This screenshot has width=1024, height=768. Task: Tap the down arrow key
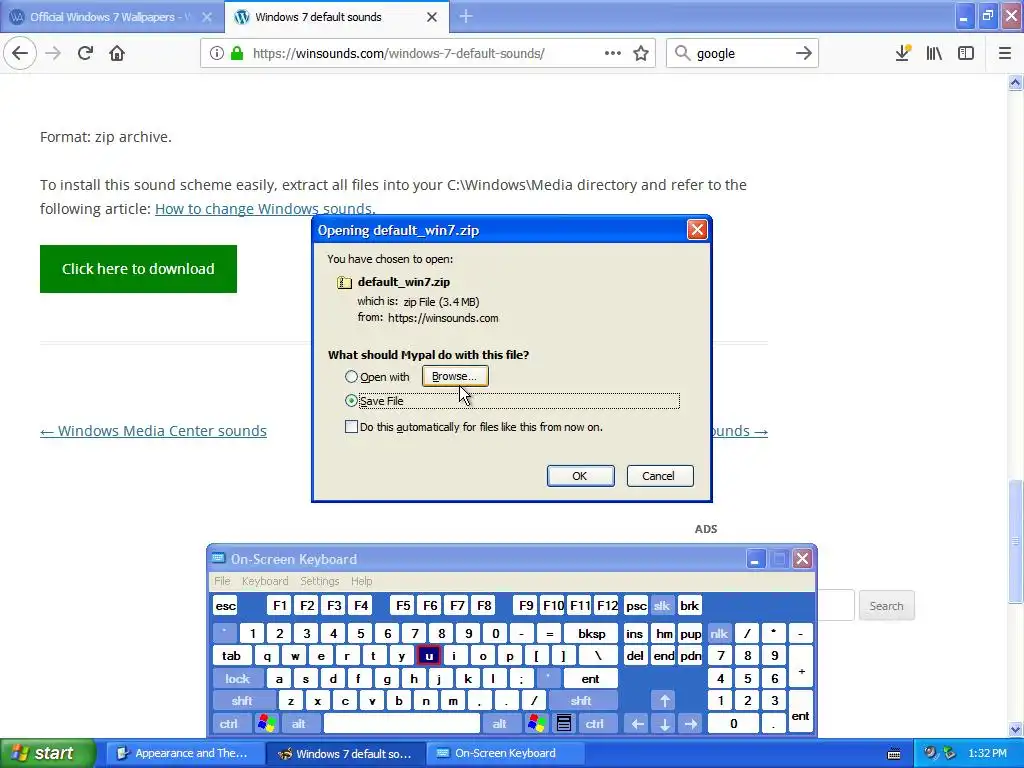pos(664,724)
